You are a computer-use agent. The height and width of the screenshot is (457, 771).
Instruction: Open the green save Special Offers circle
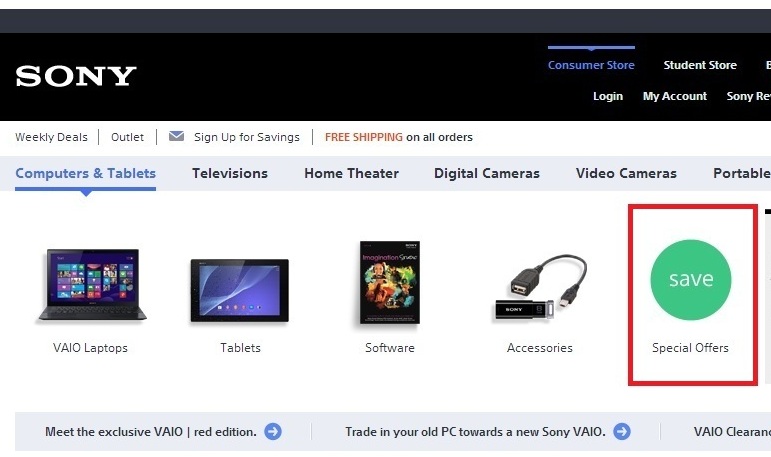coord(690,279)
